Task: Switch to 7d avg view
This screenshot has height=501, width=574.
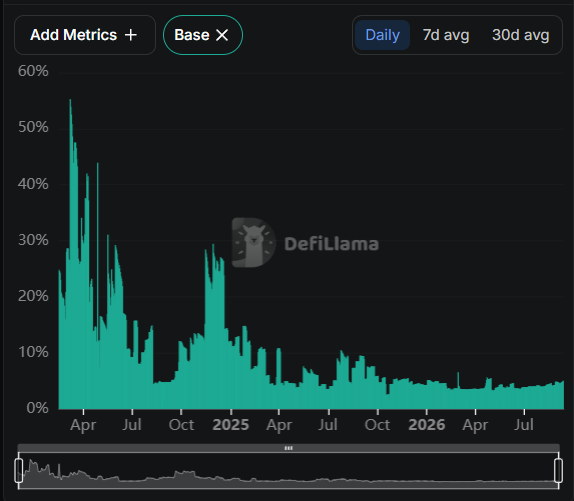Action: tap(446, 35)
